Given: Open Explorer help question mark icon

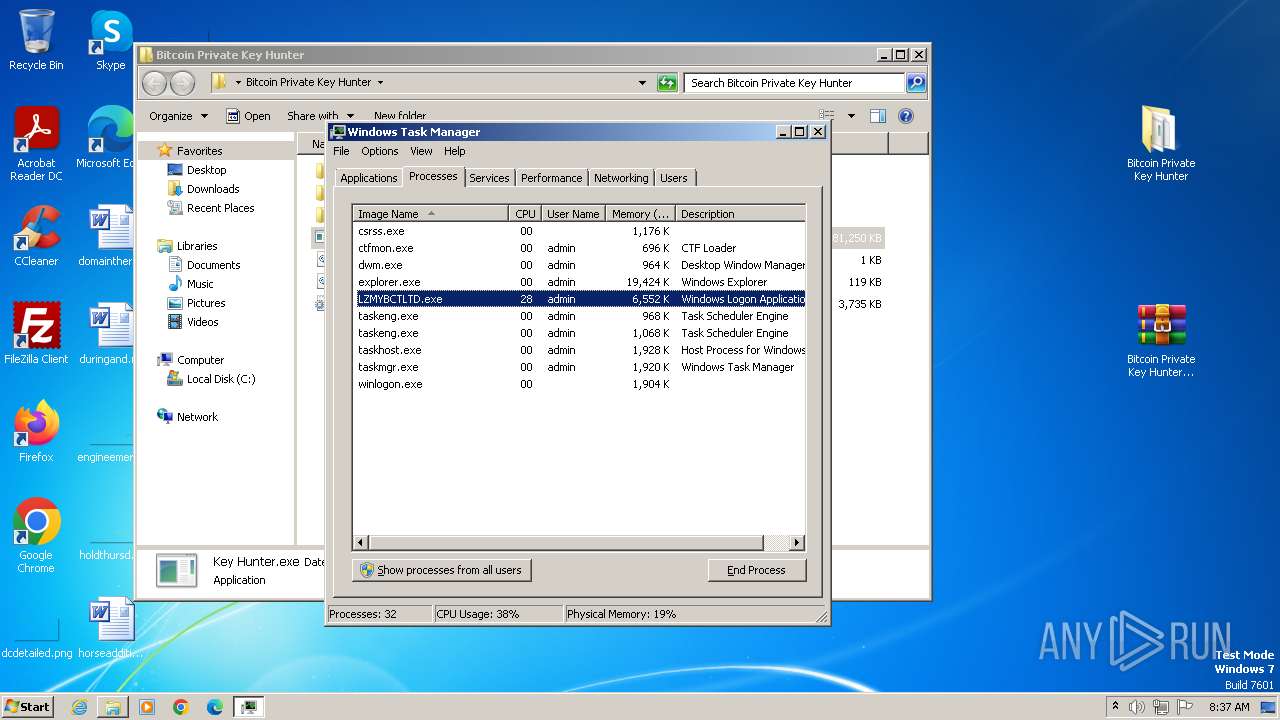Looking at the screenshot, I should pyautogui.click(x=906, y=116).
